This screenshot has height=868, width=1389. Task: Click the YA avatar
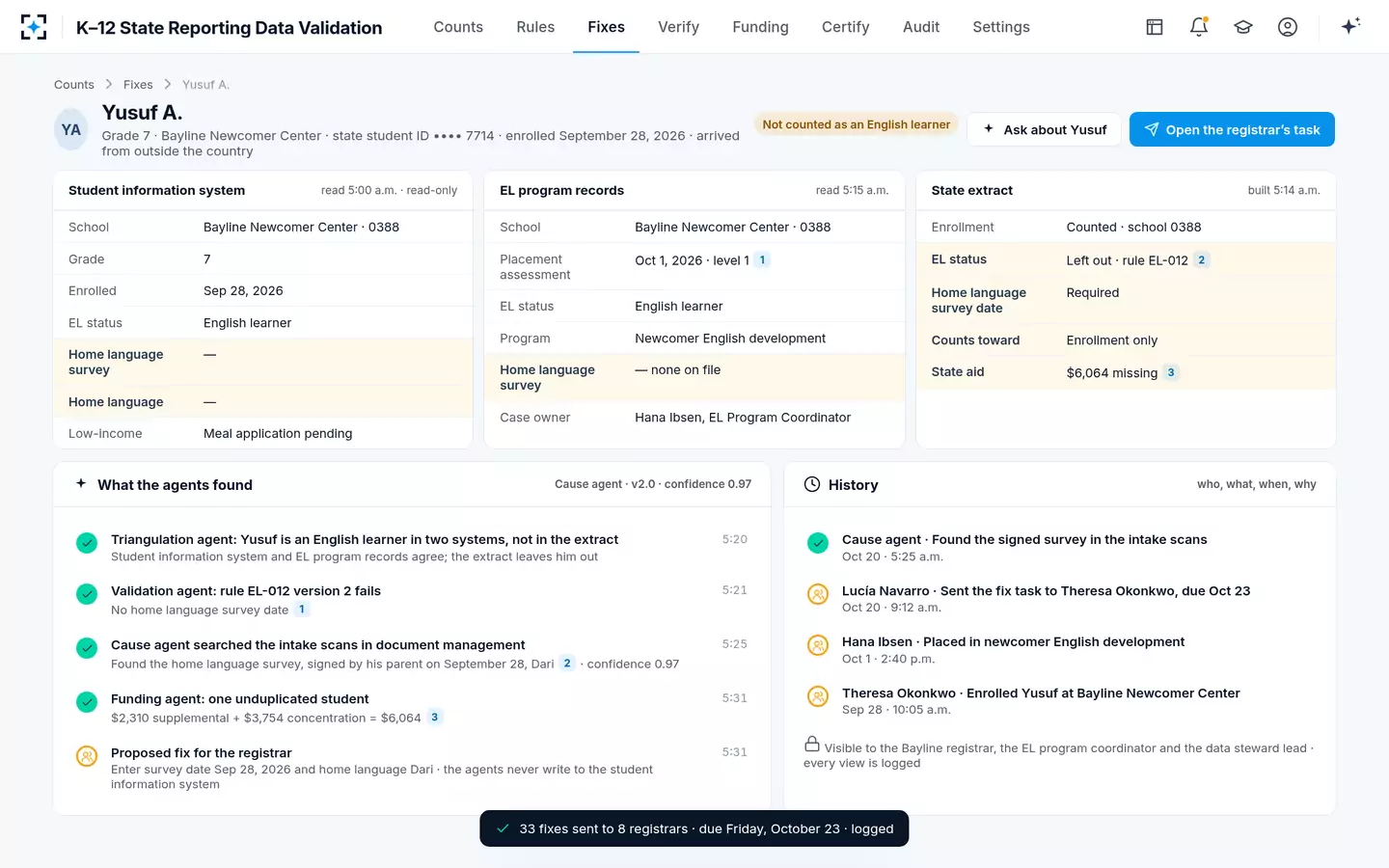[x=71, y=130]
